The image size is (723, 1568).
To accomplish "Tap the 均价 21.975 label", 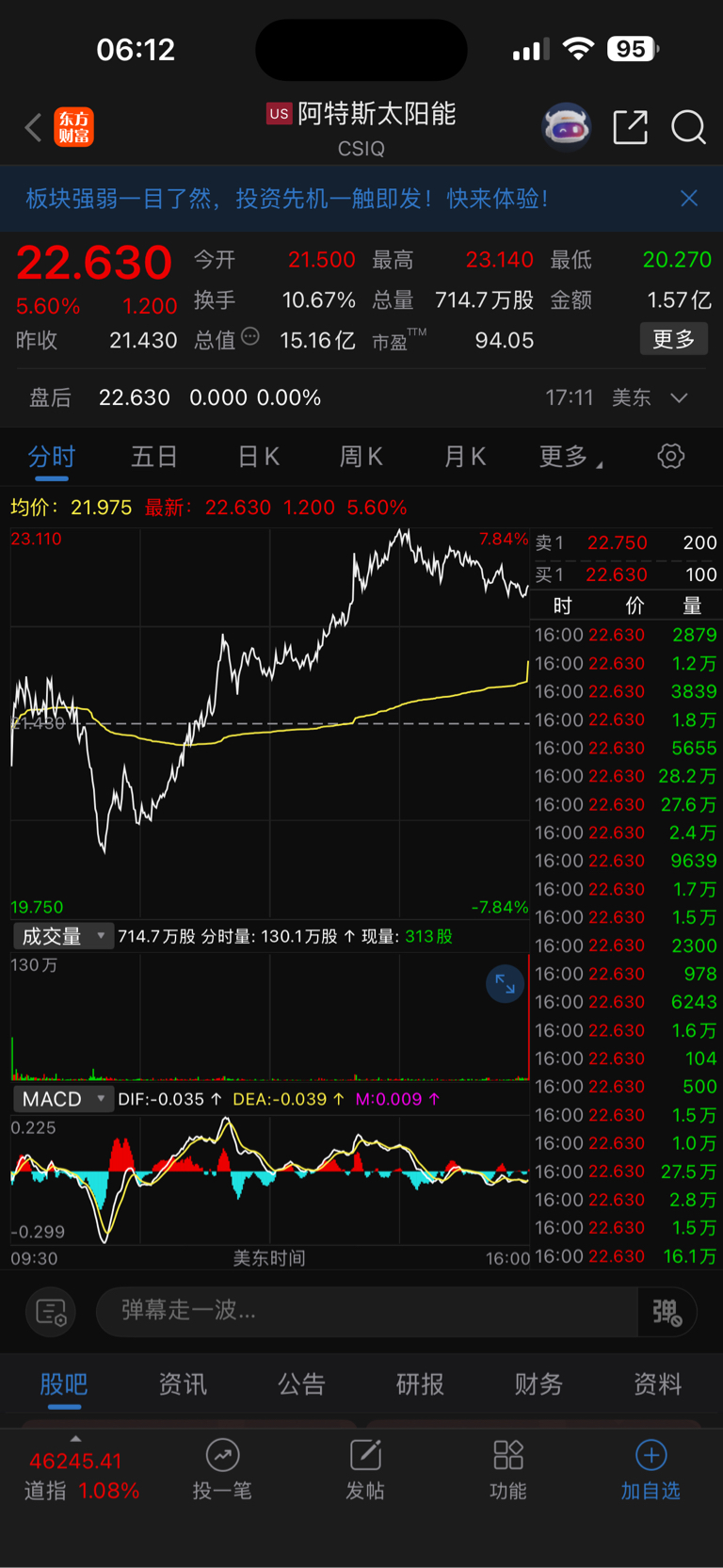I will tap(72, 508).
